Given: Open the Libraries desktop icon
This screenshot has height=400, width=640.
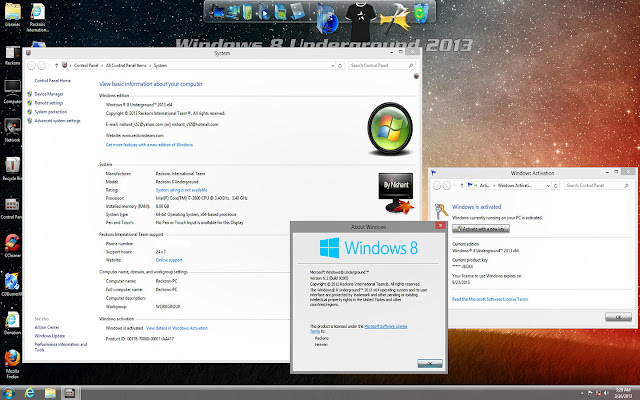Looking at the screenshot, I should click(12, 15).
